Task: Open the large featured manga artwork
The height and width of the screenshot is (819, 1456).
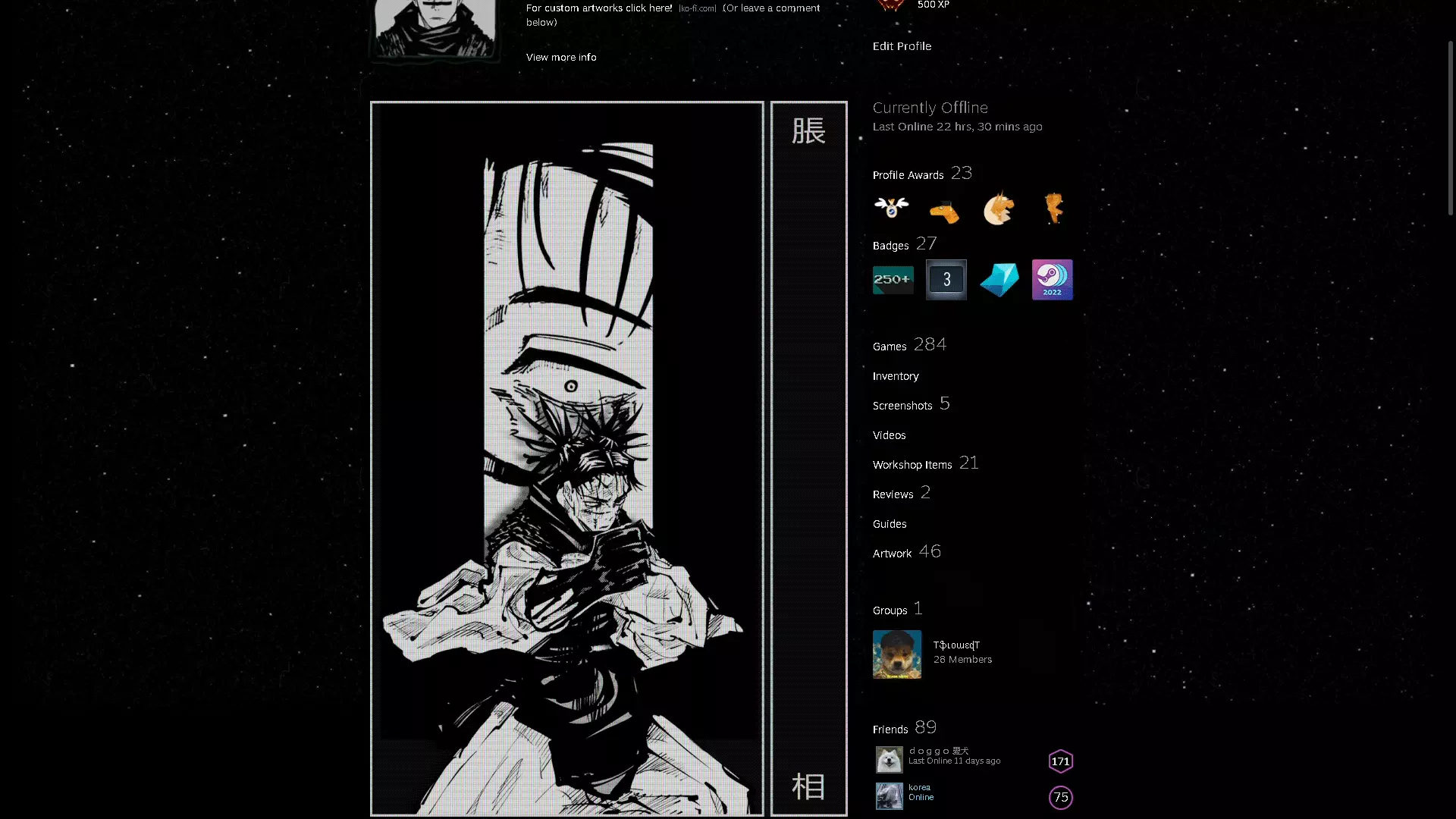Action: (567, 459)
